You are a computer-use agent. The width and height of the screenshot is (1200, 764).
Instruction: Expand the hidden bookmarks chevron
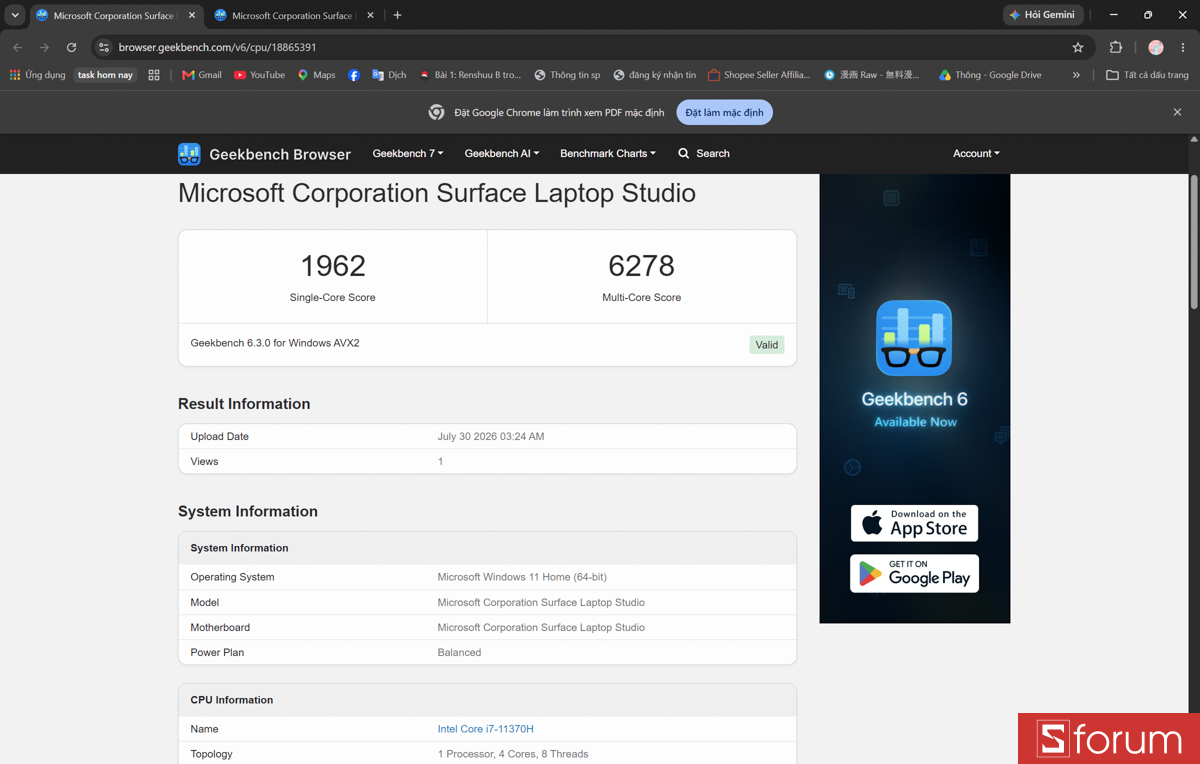[1076, 75]
